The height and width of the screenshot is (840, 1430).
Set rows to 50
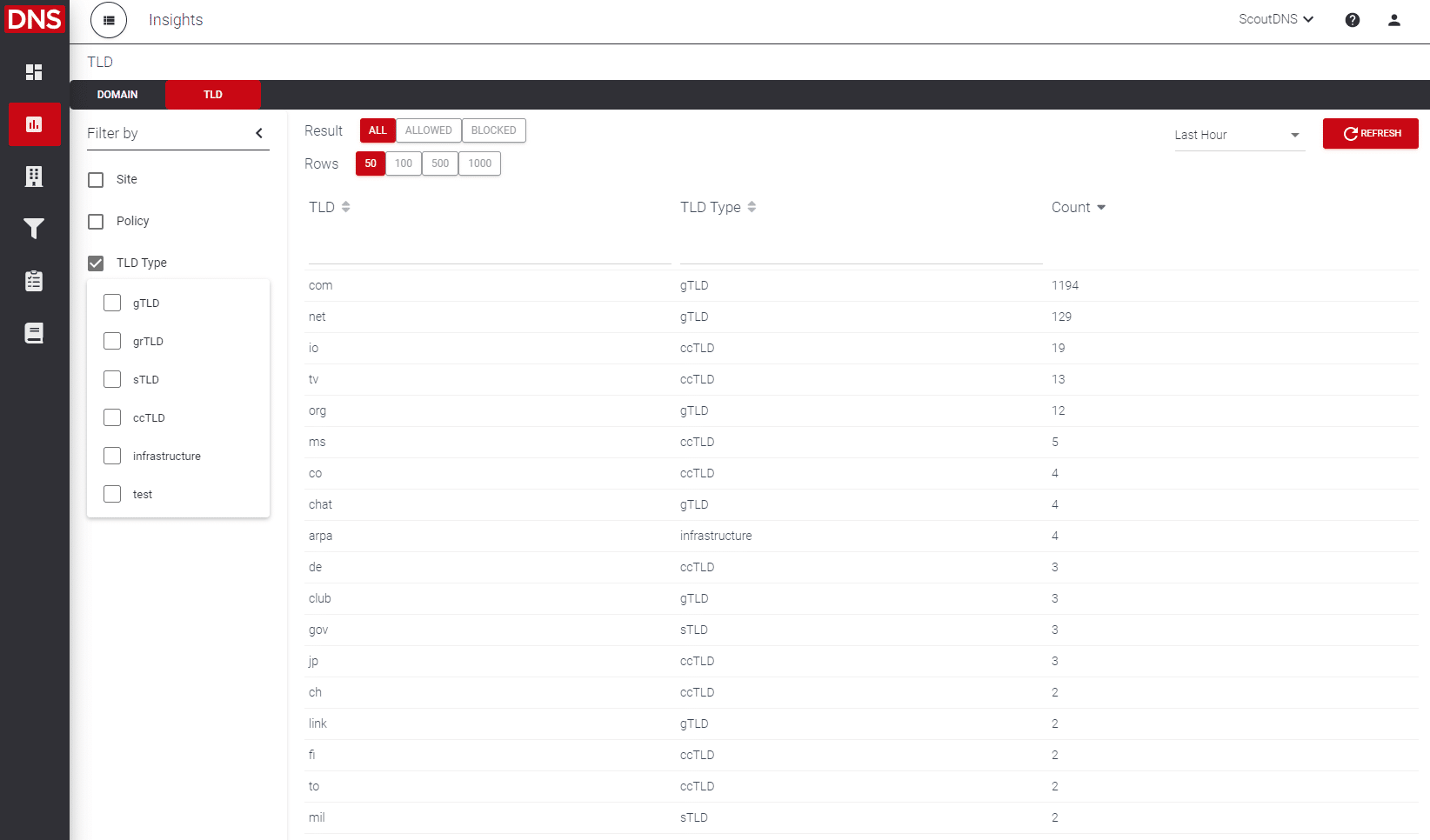click(371, 163)
